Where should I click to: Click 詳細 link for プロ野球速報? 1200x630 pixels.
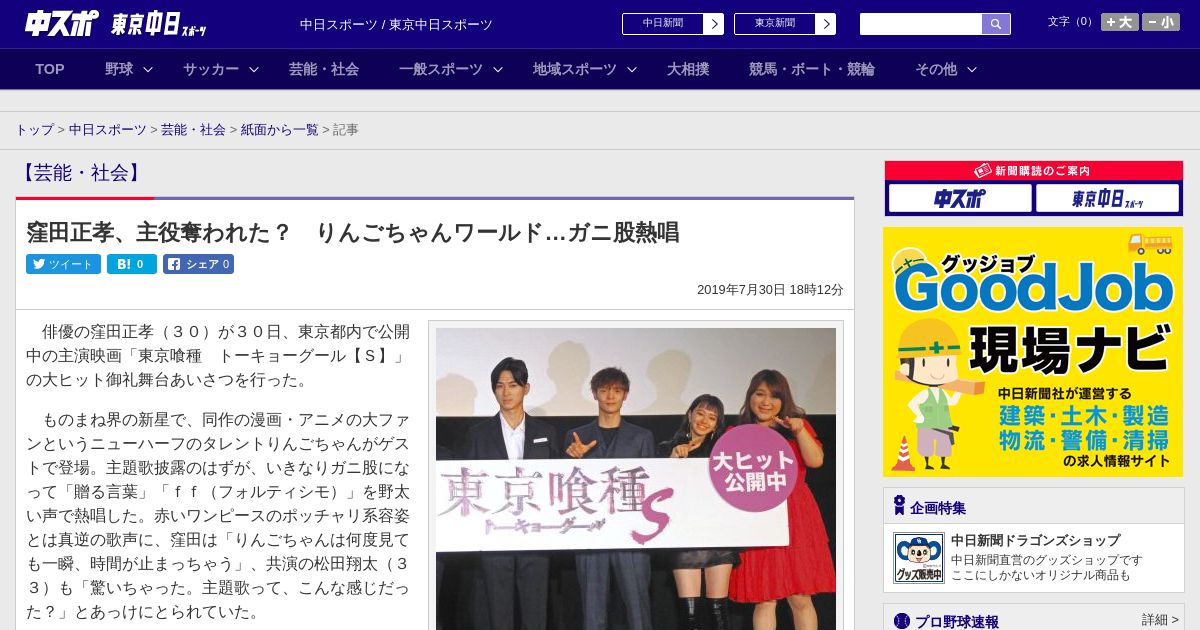[x=1161, y=620]
